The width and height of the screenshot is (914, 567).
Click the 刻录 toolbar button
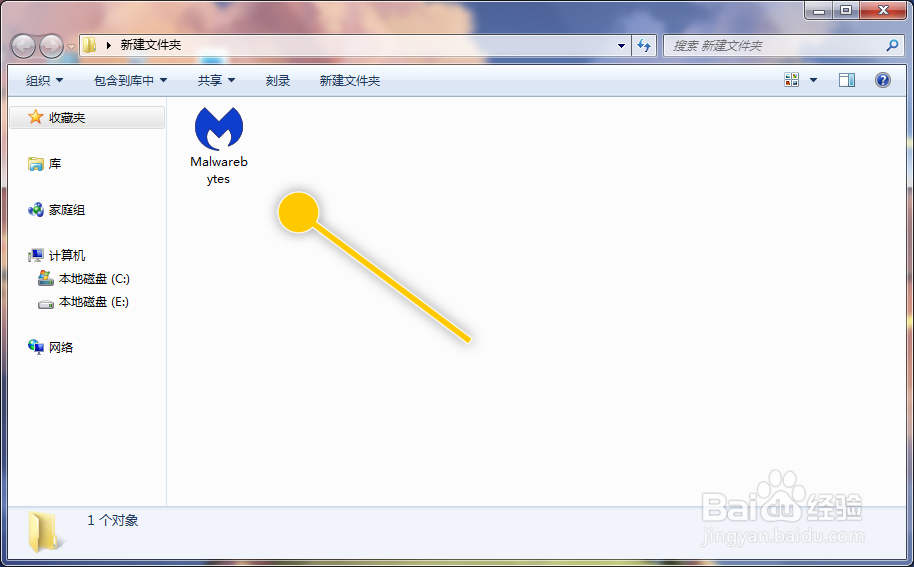[x=277, y=80]
